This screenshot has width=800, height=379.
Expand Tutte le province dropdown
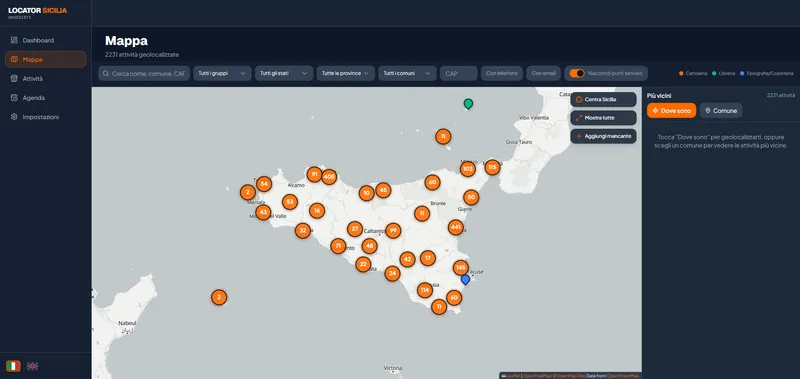click(346, 73)
